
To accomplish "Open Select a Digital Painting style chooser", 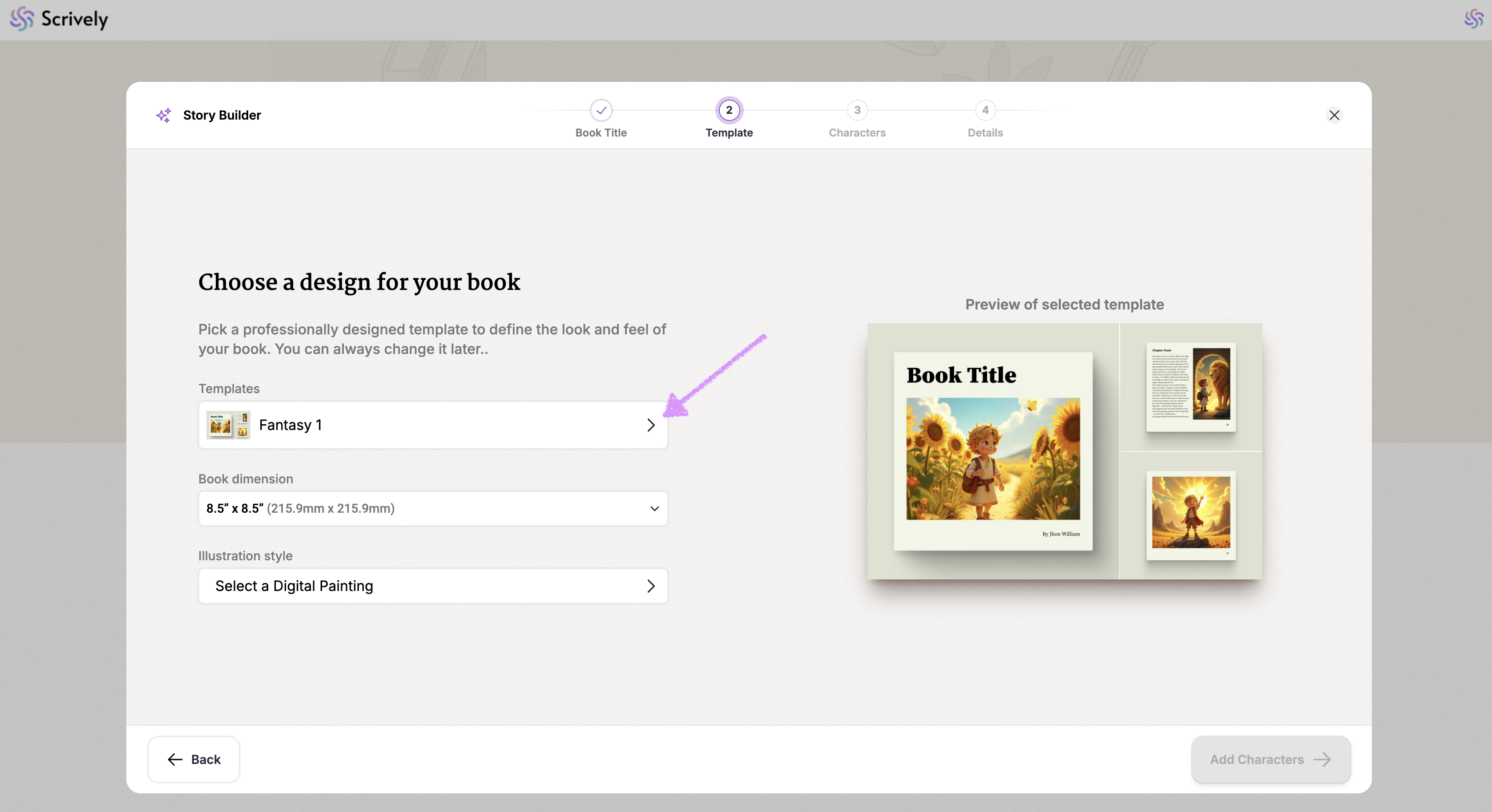I will point(433,586).
